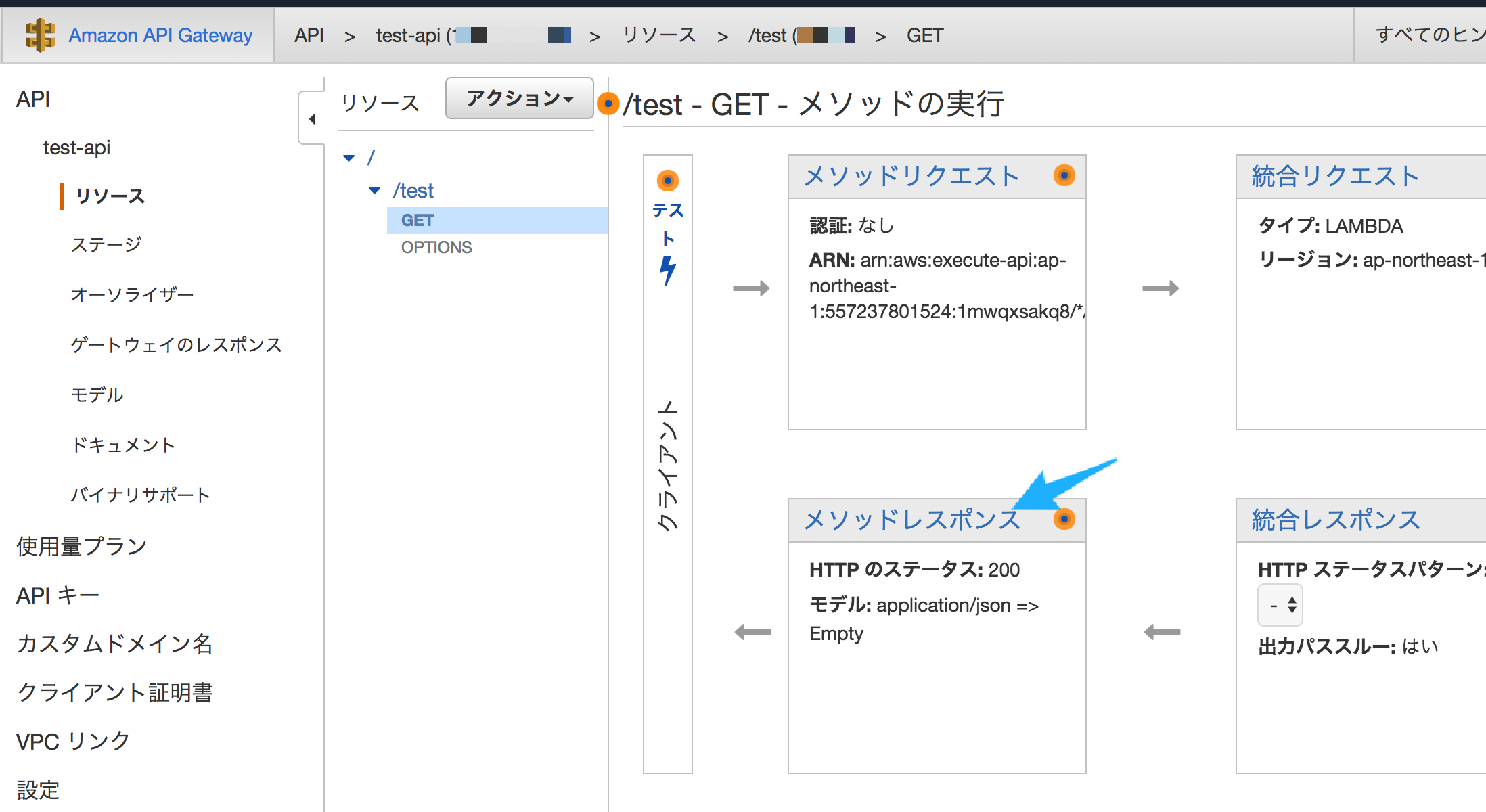Image resolution: width=1486 pixels, height=812 pixels.
Task: Select the OPTIONS method in resource tree
Action: point(436,248)
